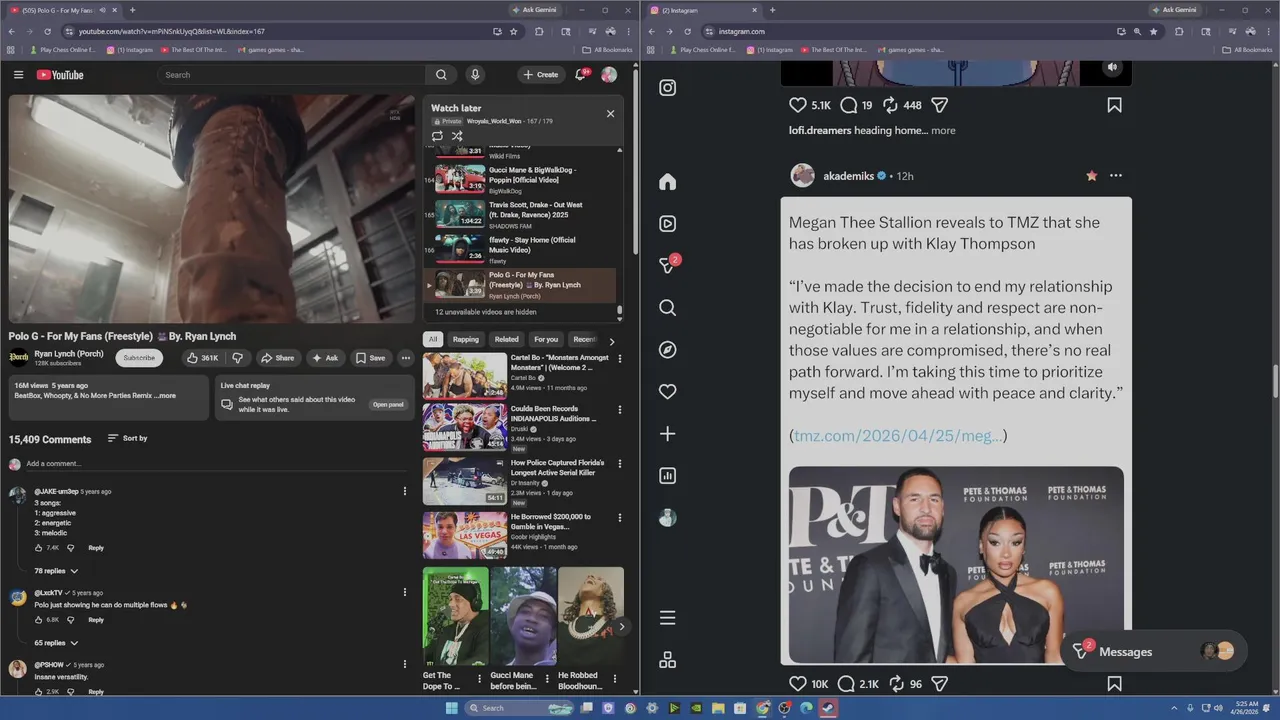Like the akademiks post with 10K likes
The width and height of the screenshot is (1280, 720).
(x=798, y=684)
